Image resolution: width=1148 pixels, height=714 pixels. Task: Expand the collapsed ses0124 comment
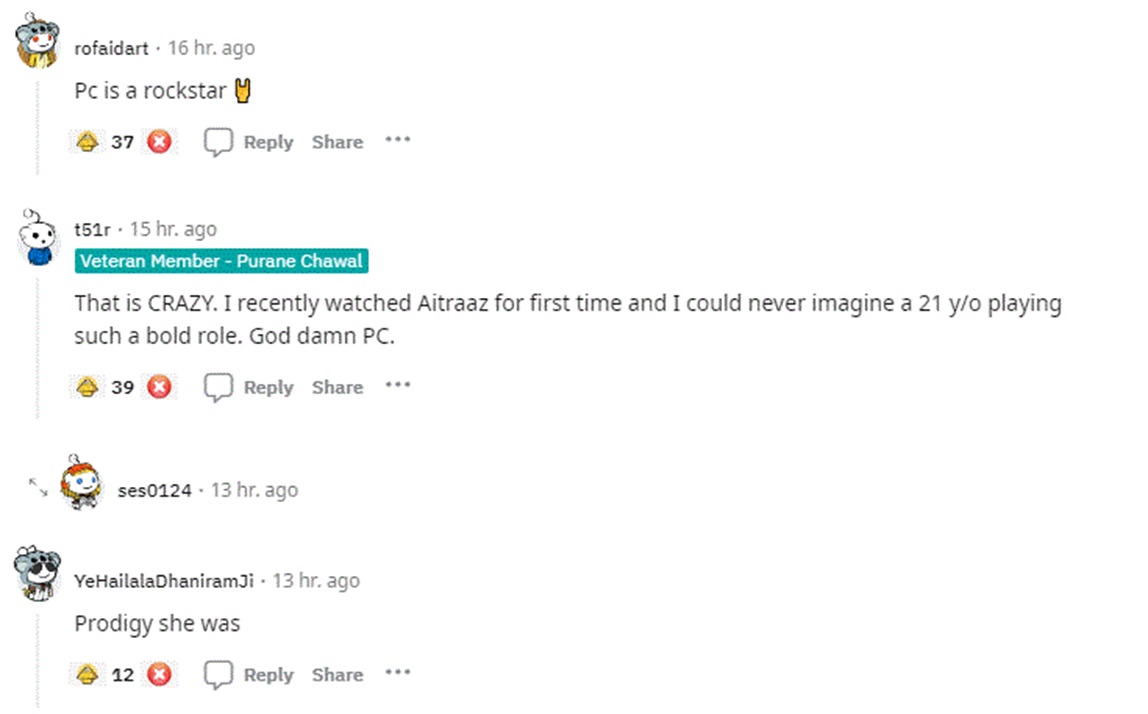[x=38, y=488]
